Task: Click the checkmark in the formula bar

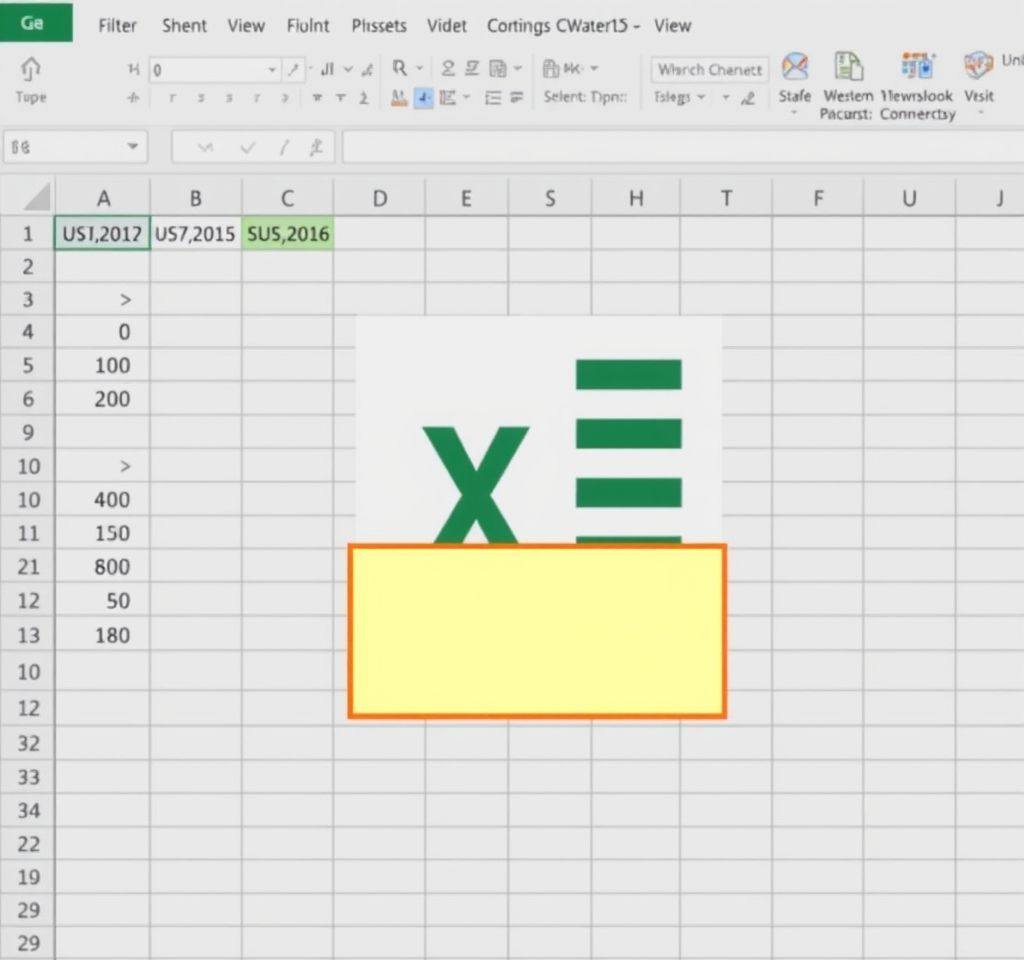Action: click(247, 148)
